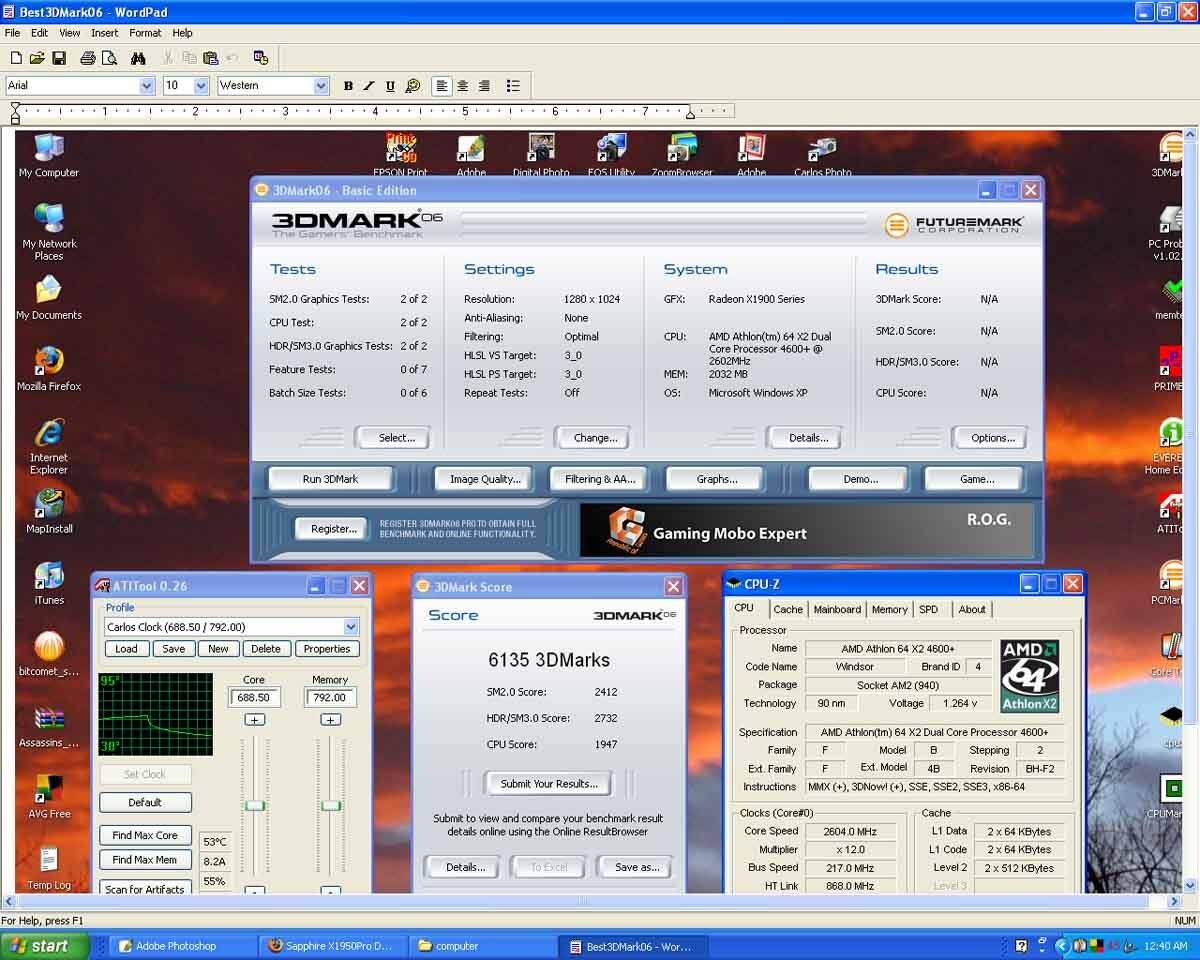The width and height of the screenshot is (1200, 960).
Task: Click the My Documents desktop icon
Action: 48,298
